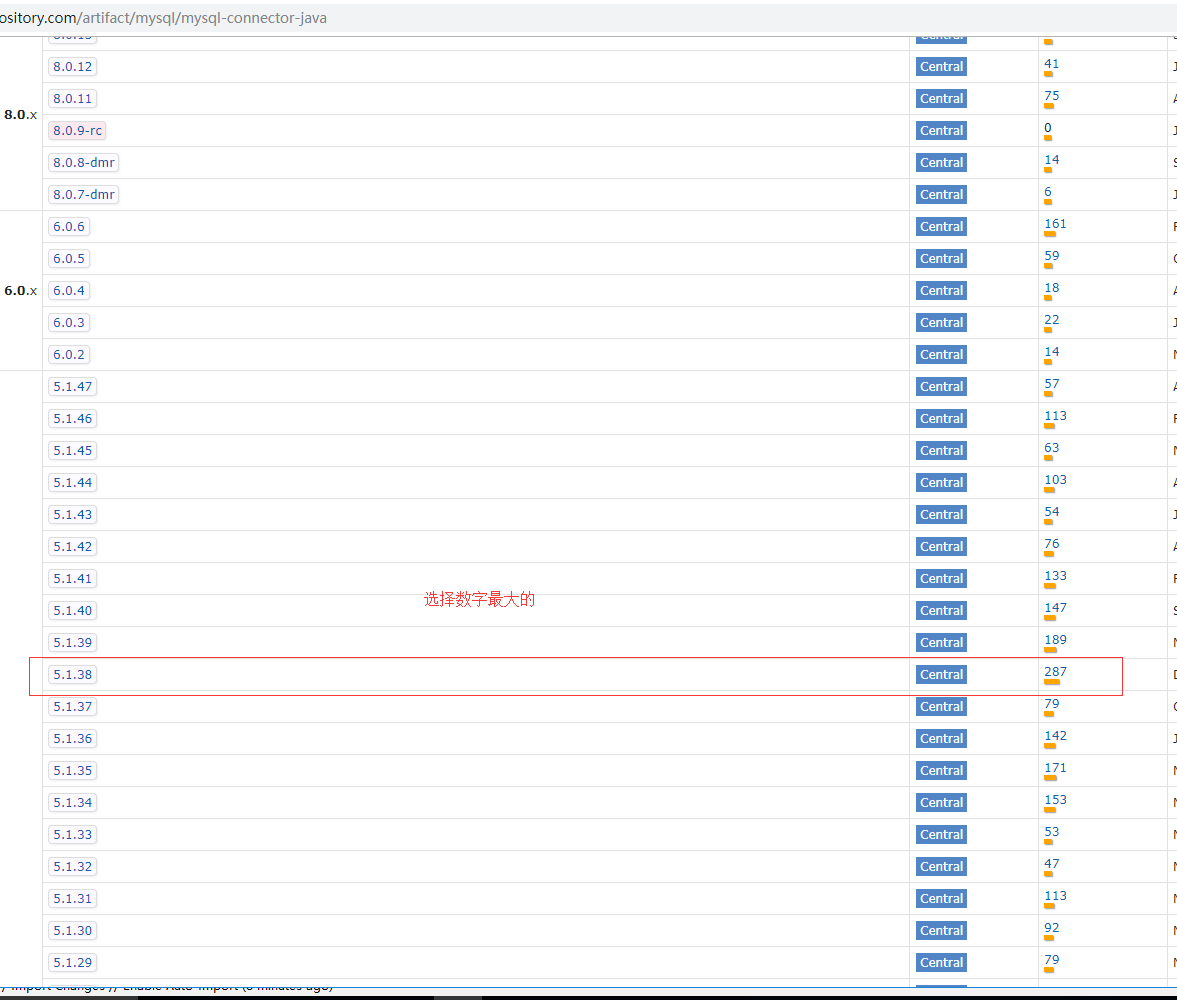Open usages count 147 for 5.1.40
Screen dimensions: 1177x1000
tap(1055, 608)
